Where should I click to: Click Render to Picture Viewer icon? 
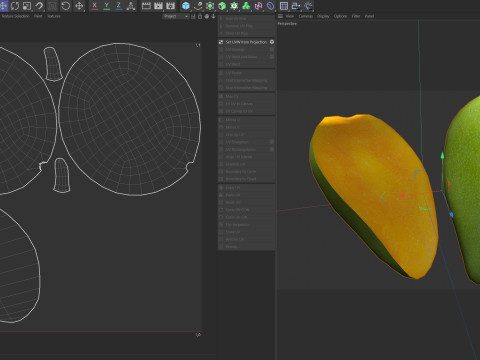[158, 6]
